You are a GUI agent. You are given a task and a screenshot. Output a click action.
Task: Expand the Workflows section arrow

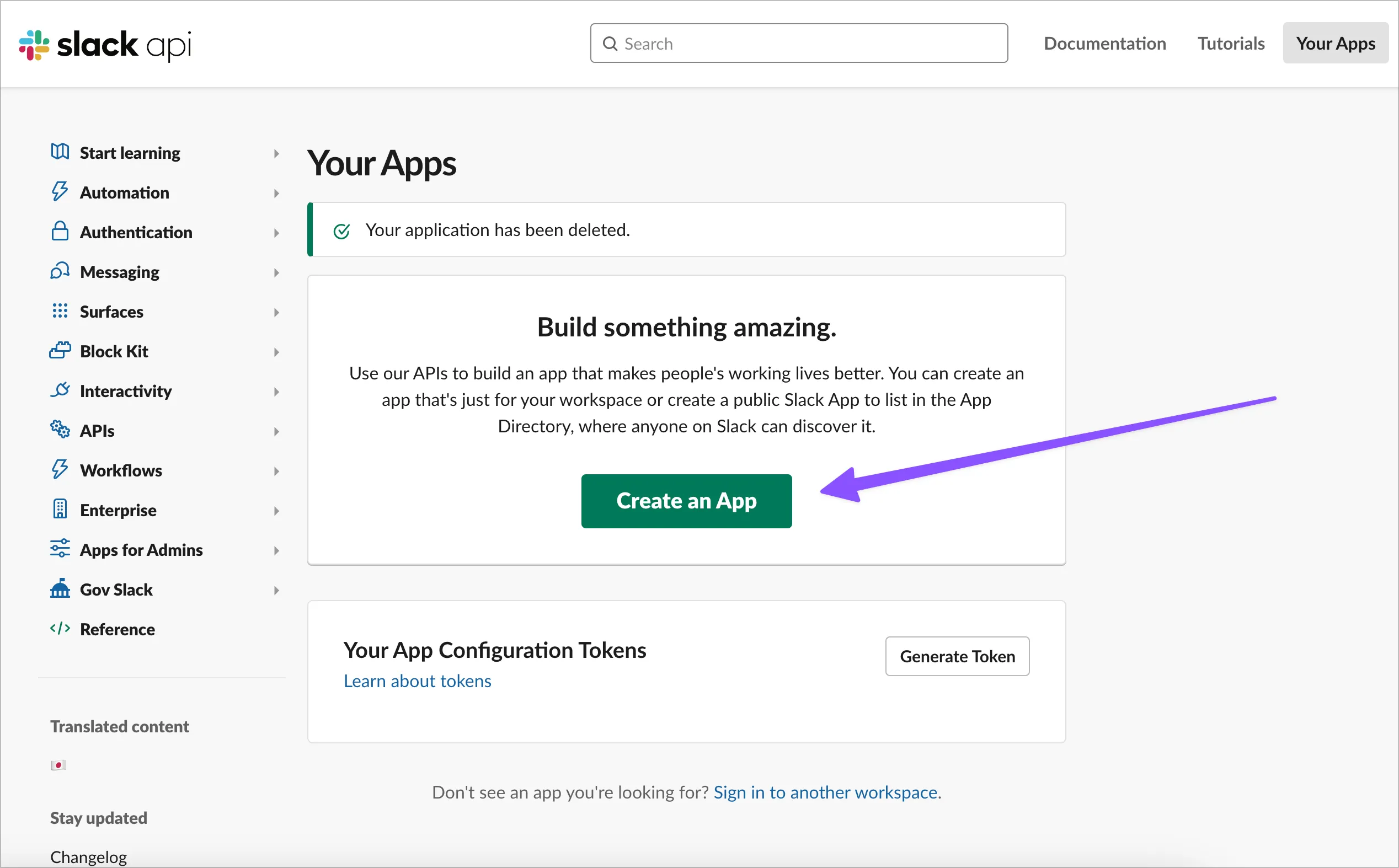pos(276,471)
